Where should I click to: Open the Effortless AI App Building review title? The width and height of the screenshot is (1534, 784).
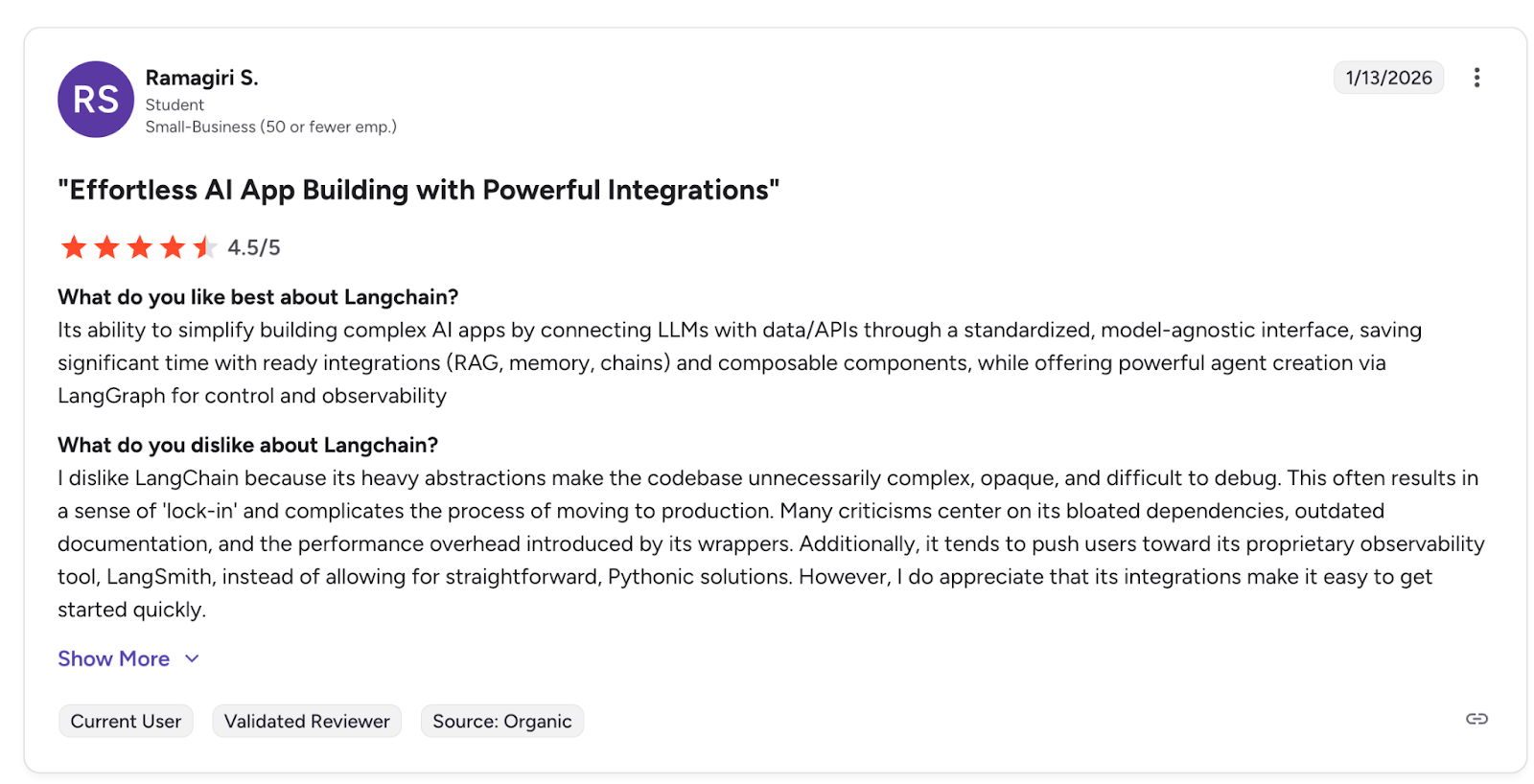click(x=418, y=190)
